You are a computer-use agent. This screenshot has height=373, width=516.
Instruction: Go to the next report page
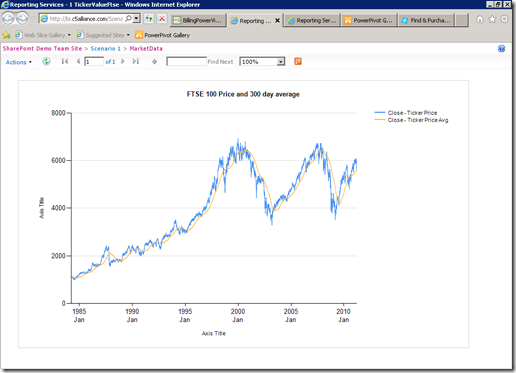123,61
